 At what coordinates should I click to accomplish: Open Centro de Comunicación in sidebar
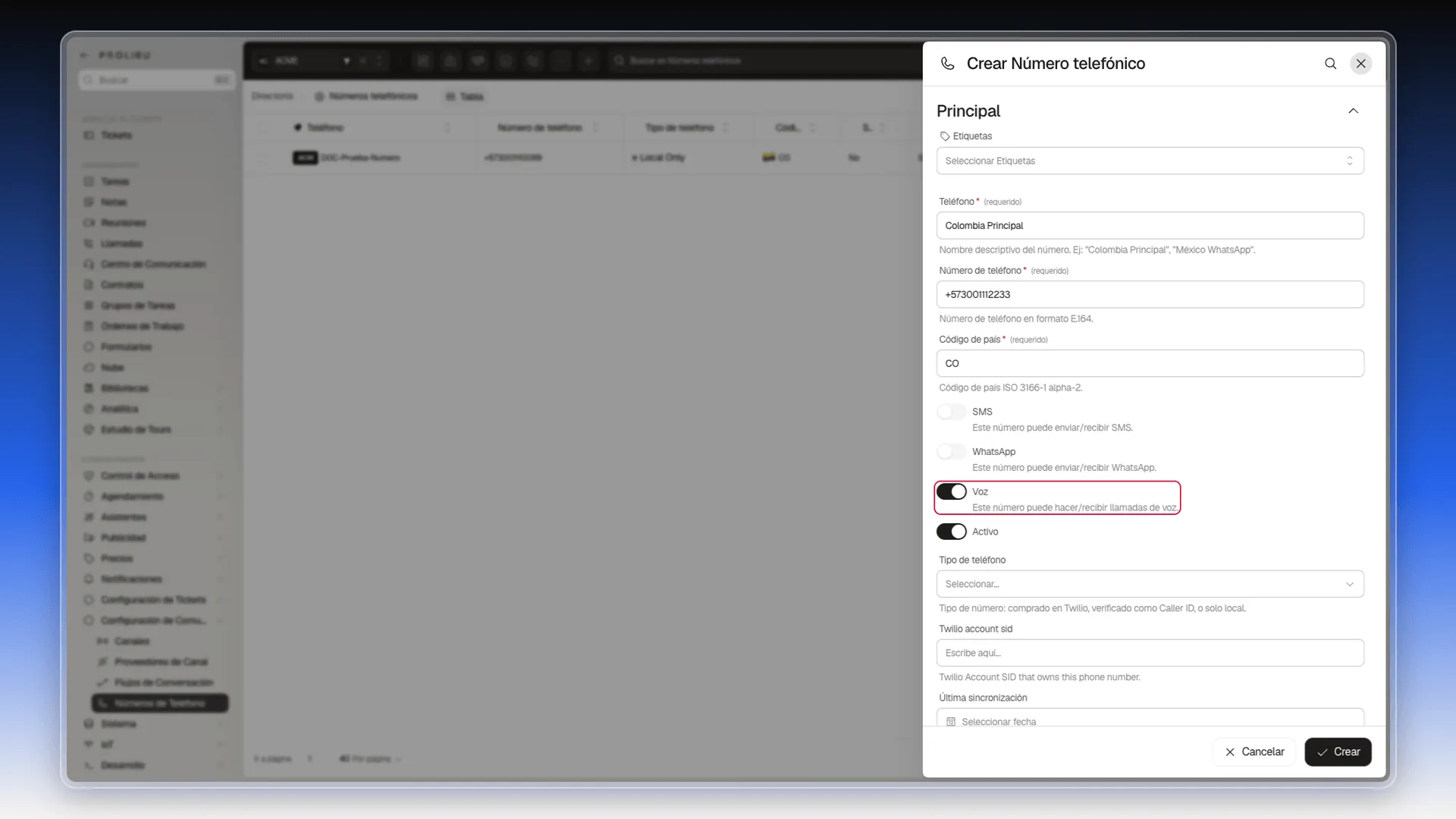tap(153, 265)
